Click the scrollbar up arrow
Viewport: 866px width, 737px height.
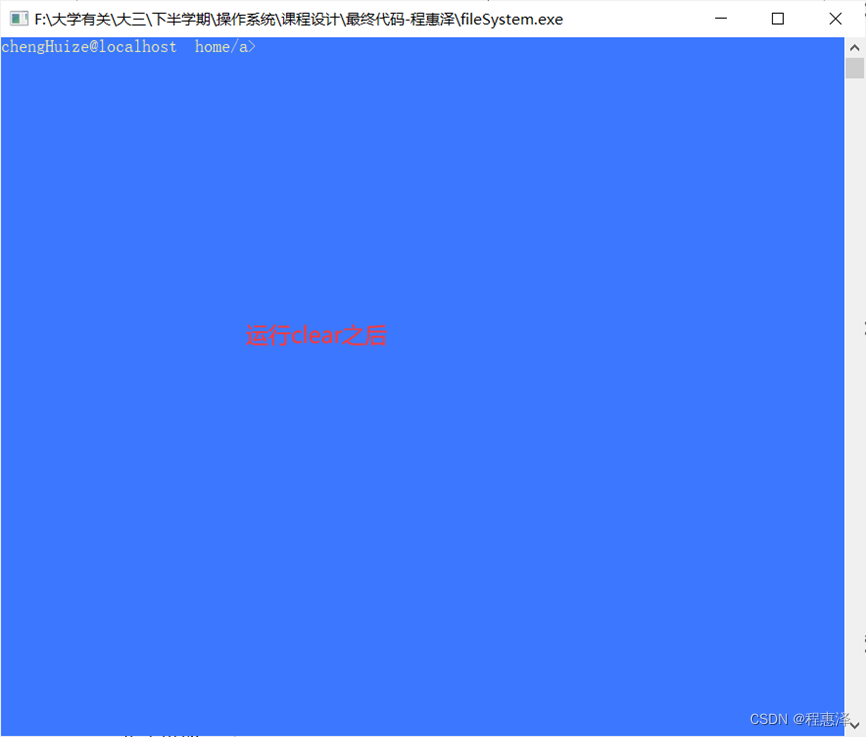point(854,48)
